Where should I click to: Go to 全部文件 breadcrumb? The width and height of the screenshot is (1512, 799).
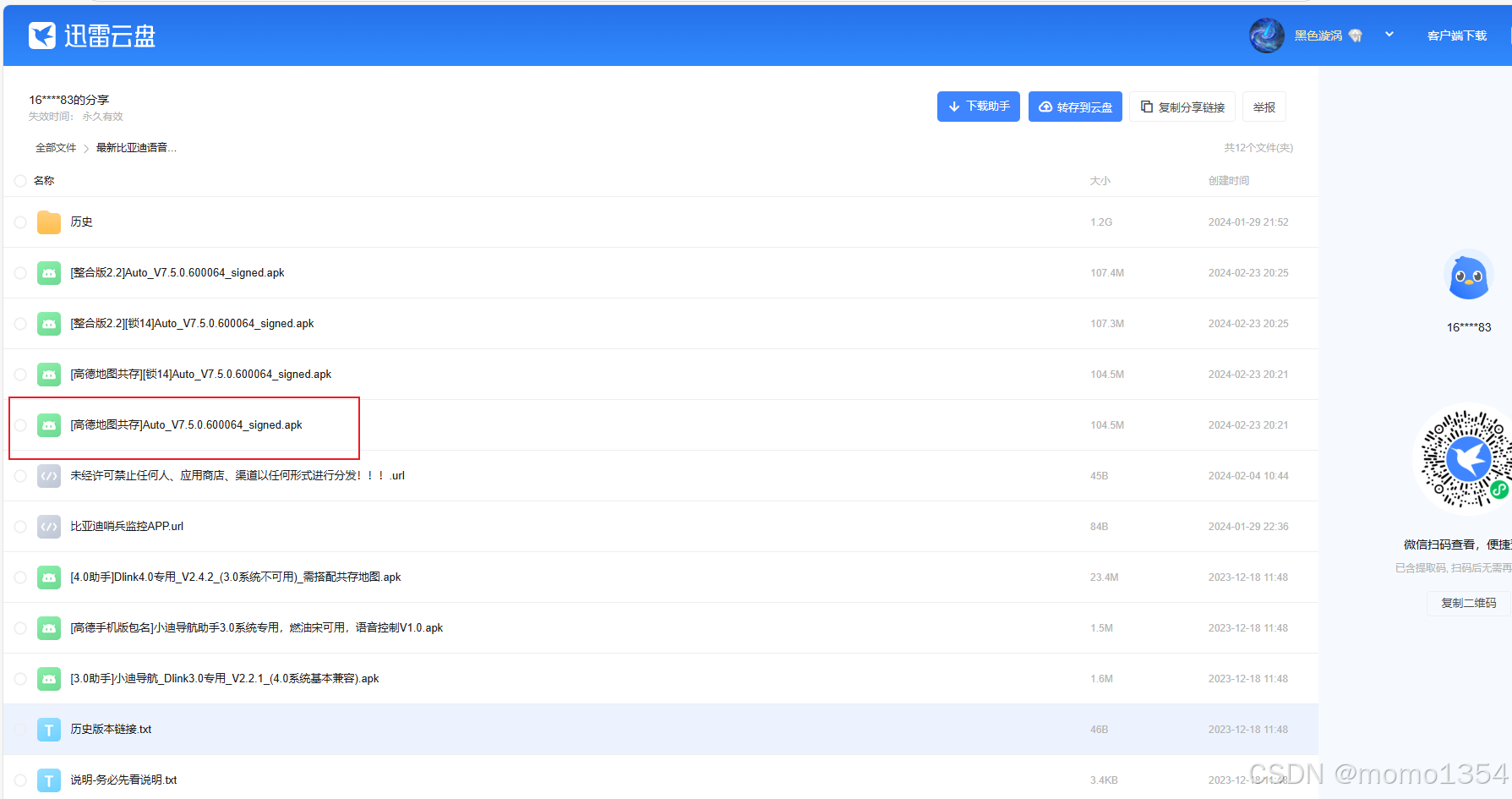56,148
